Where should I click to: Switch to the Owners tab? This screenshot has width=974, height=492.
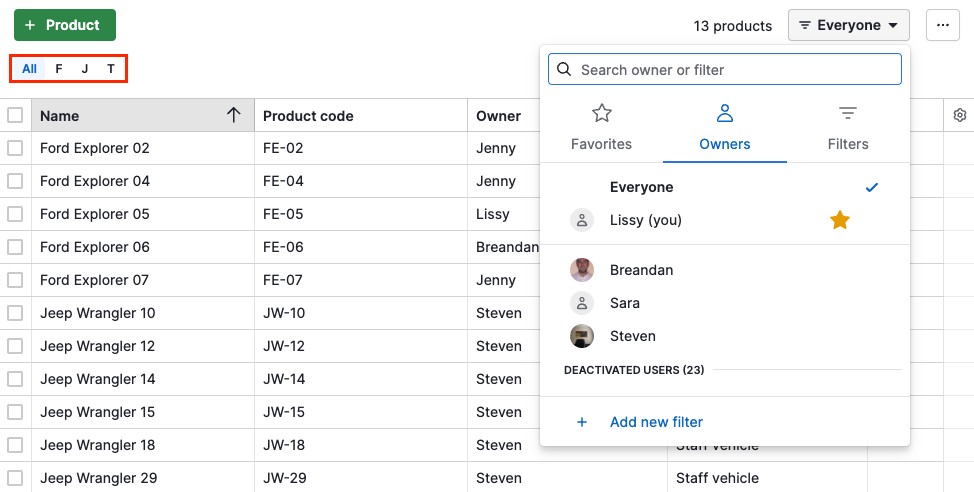(x=724, y=129)
